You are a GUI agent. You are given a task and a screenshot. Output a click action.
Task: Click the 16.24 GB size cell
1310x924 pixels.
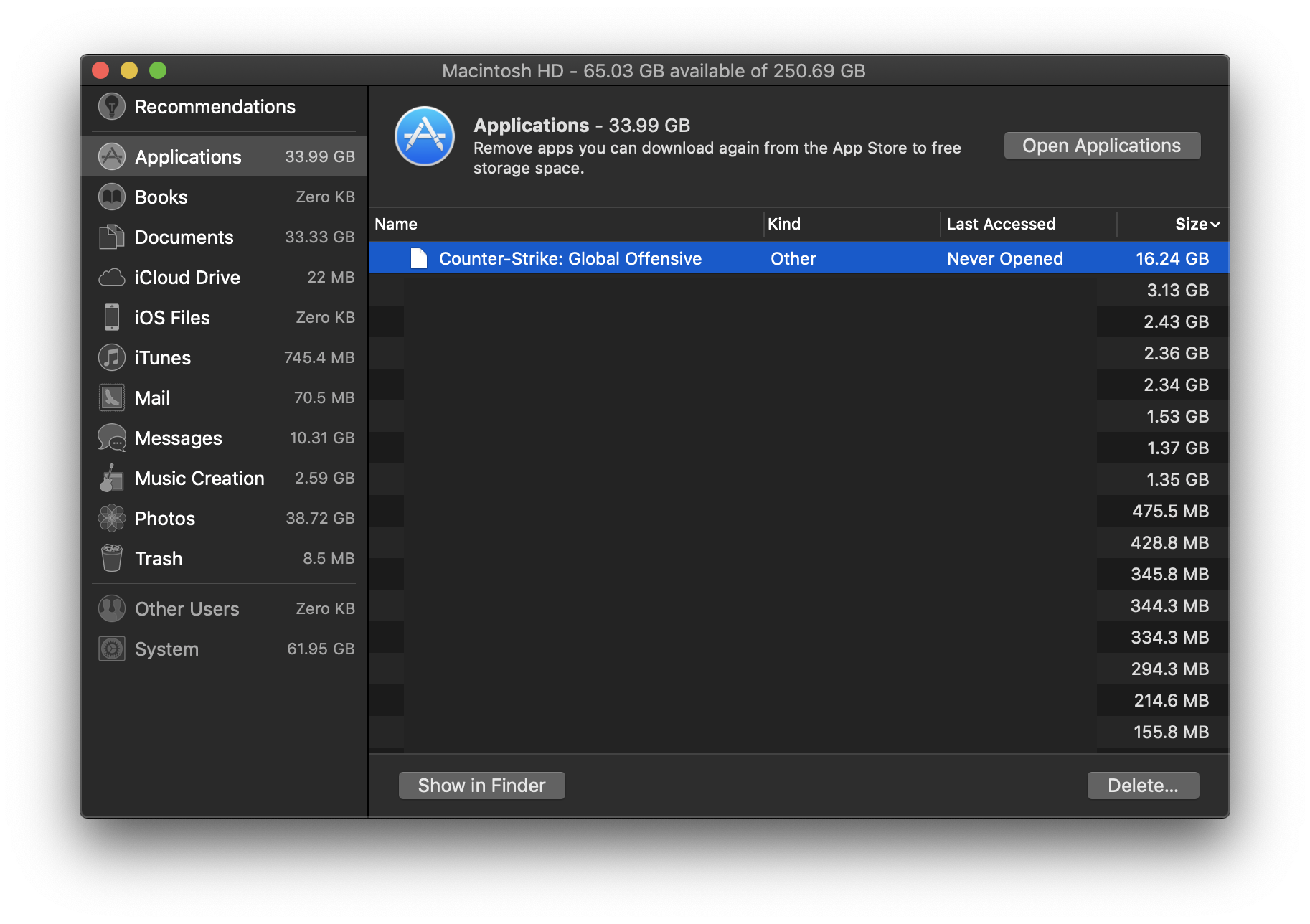coord(1172,258)
